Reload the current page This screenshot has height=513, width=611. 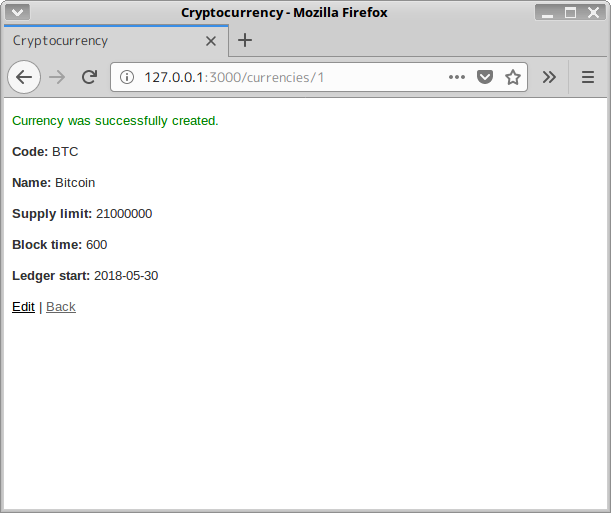coord(89,77)
